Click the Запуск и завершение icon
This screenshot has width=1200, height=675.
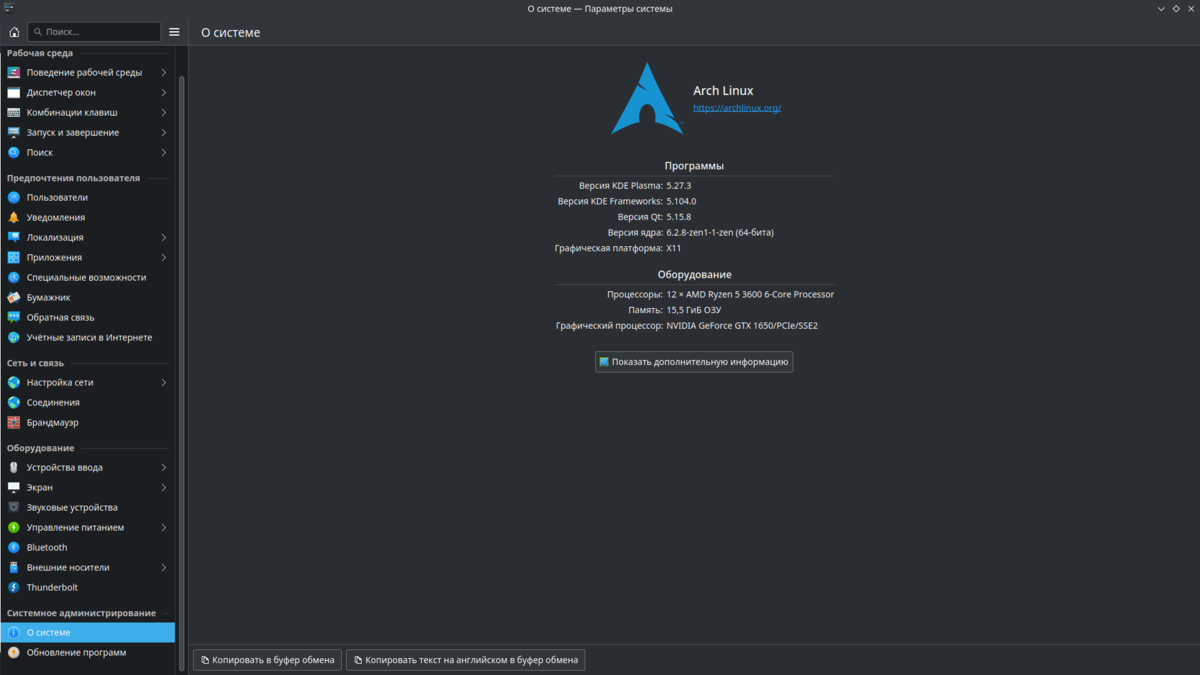[14, 132]
